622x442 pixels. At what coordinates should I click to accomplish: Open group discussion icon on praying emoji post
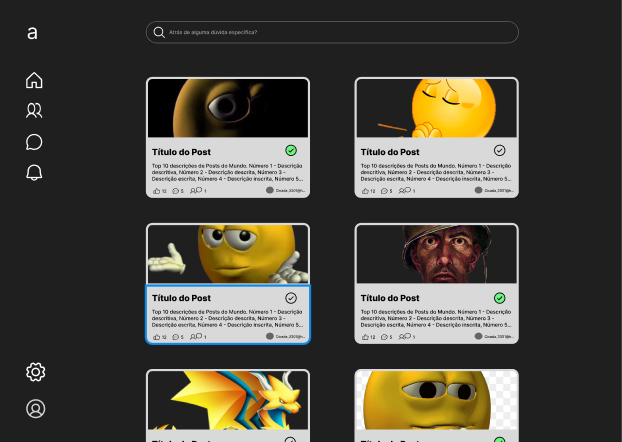point(405,190)
